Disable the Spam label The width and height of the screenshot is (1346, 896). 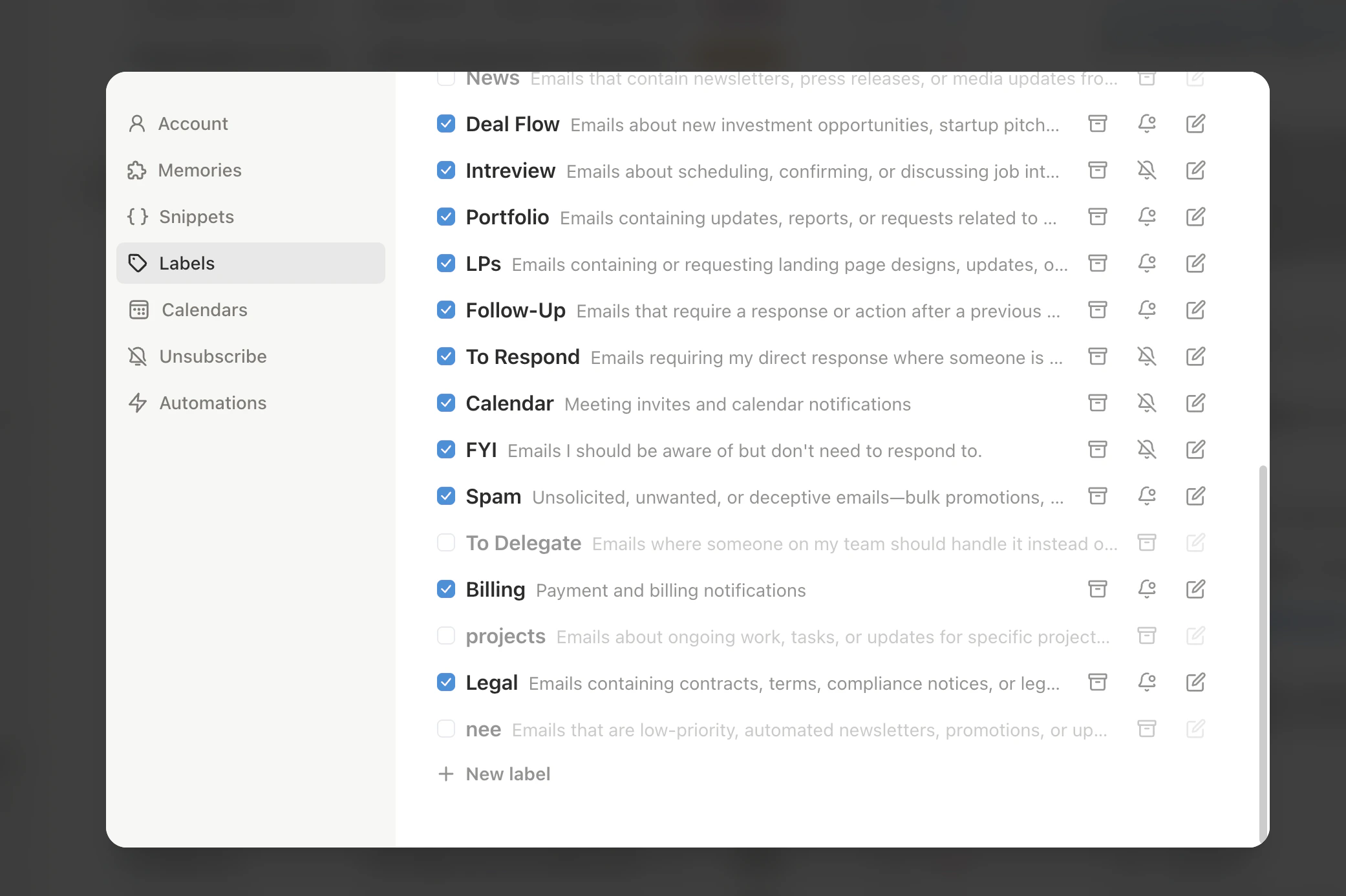click(446, 496)
